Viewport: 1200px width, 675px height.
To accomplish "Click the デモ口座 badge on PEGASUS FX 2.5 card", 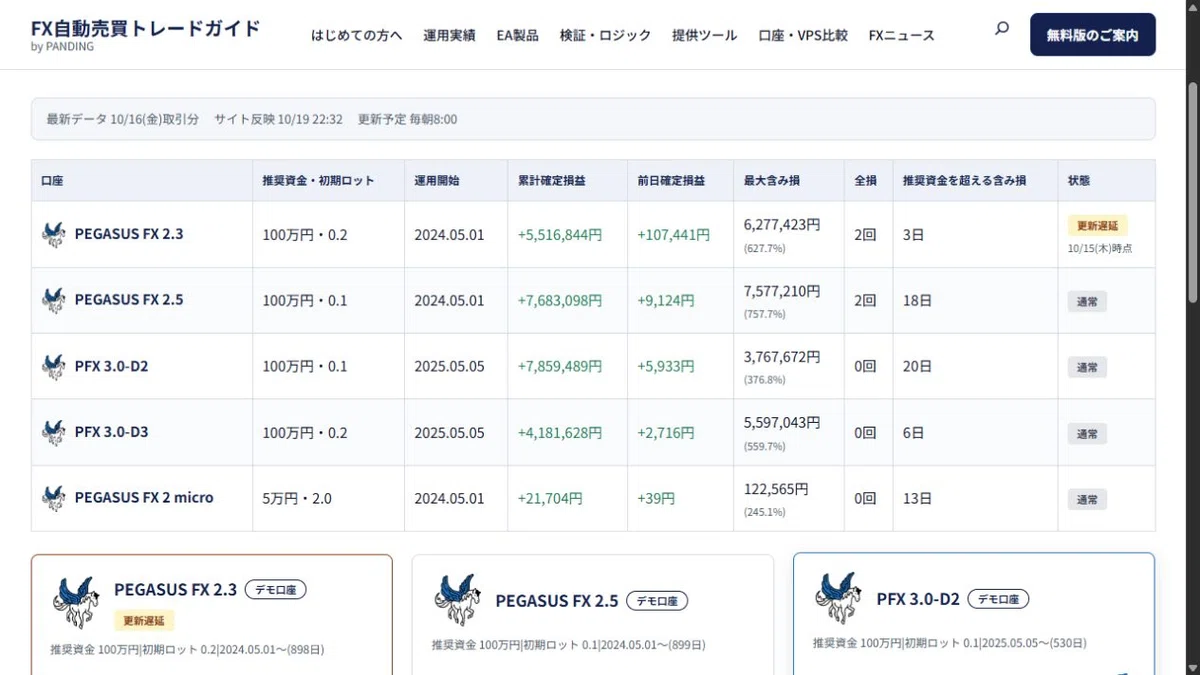I will [x=657, y=601].
